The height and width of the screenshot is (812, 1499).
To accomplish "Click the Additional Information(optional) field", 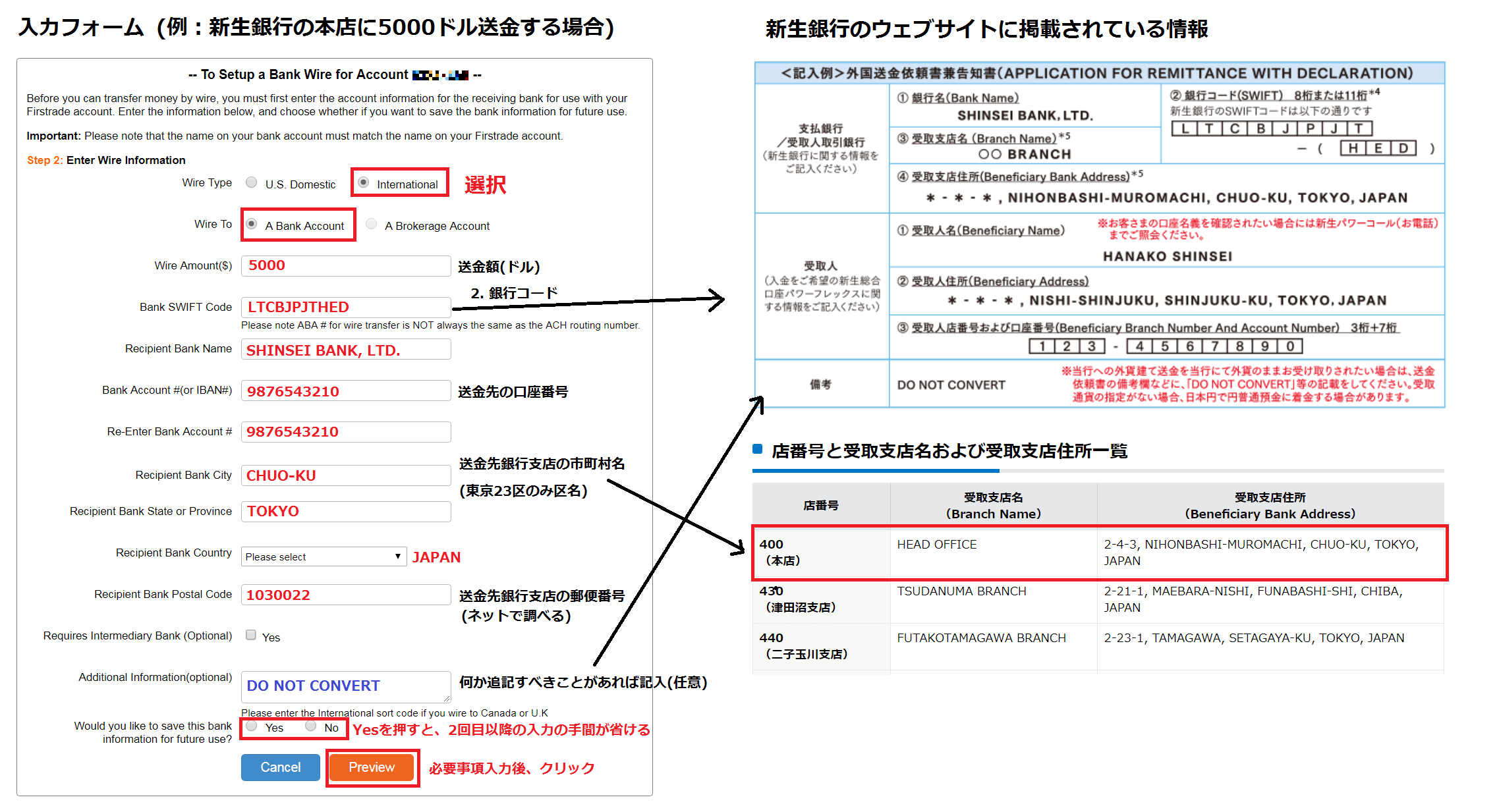I will (345, 686).
